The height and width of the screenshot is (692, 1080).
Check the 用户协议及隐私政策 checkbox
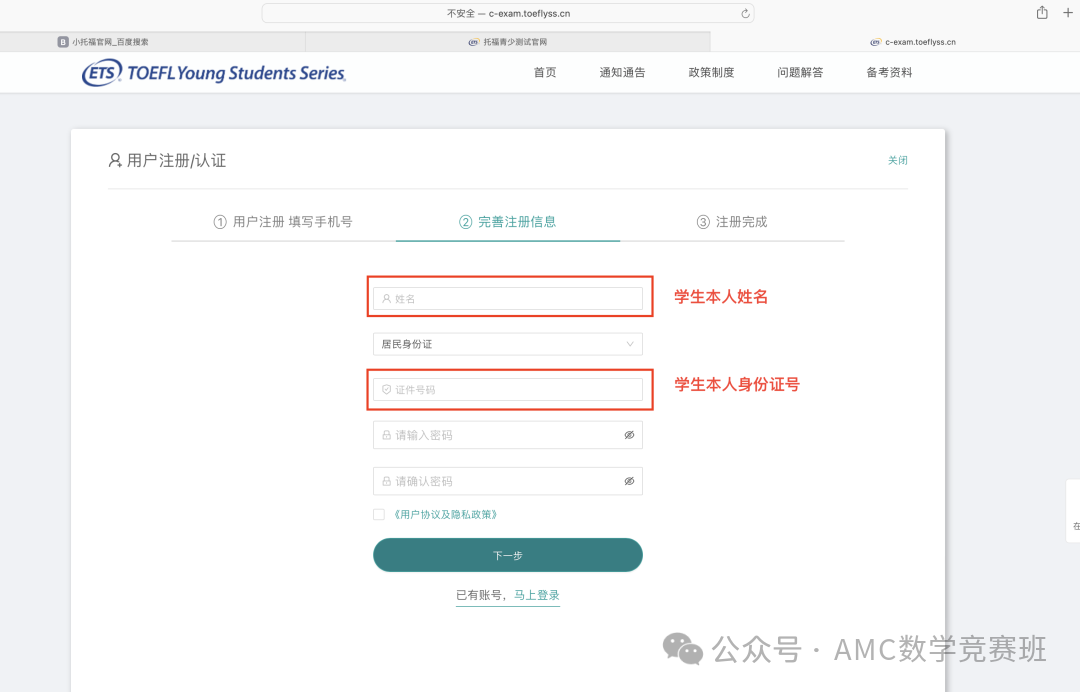[x=379, y=514]
